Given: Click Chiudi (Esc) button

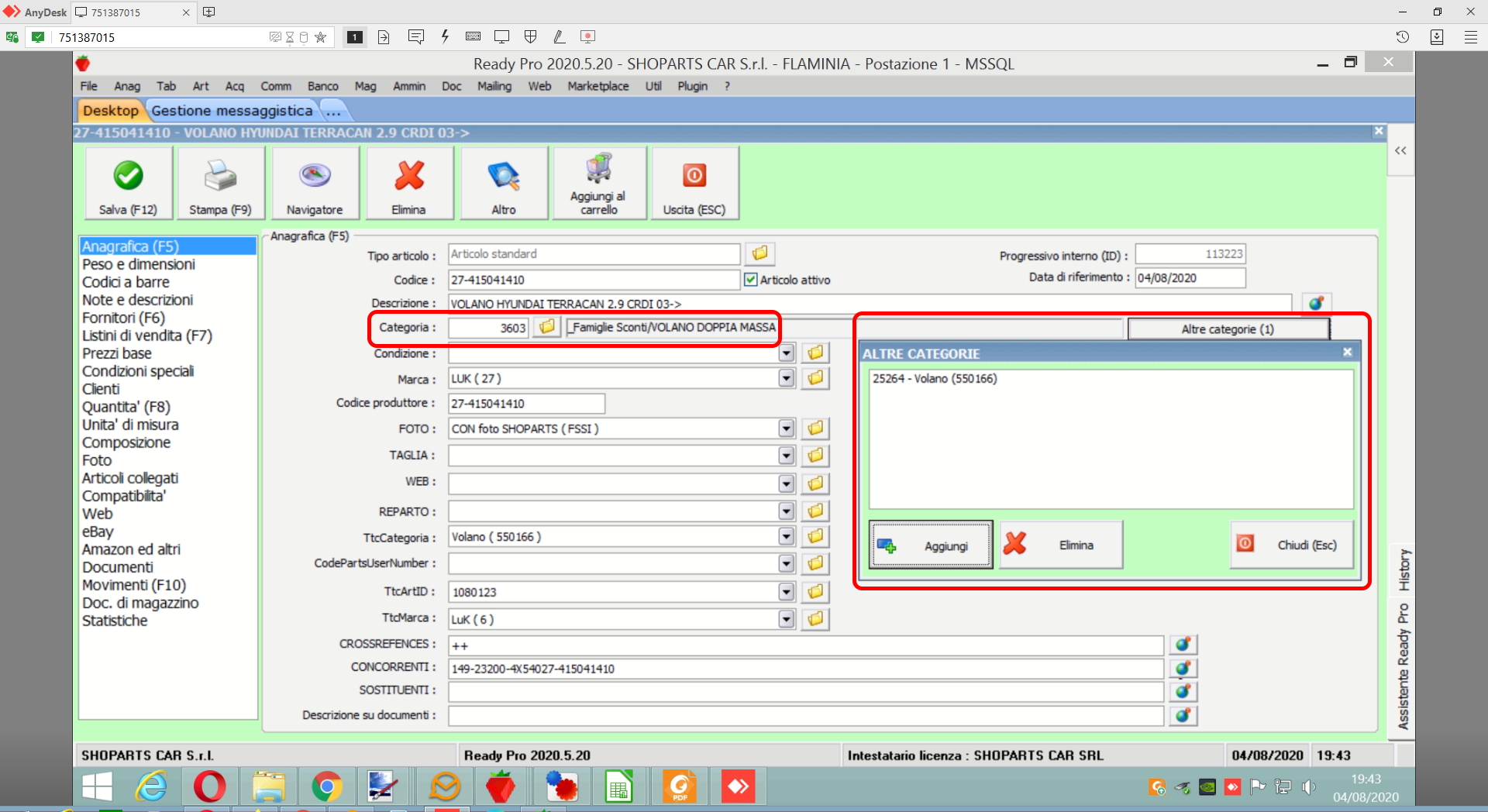Looking at the screenshot, I should click(1292, 545).
